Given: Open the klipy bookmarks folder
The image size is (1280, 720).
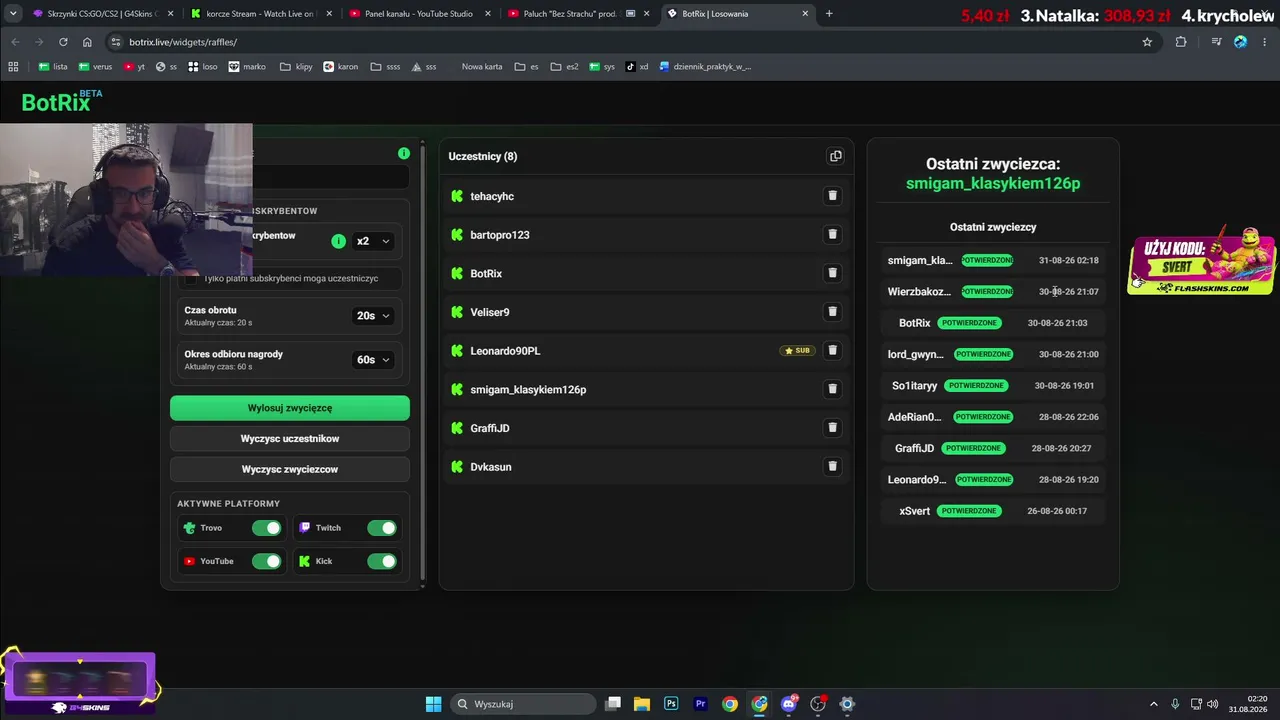Looking at the screenshot, I should click(296, 67).
